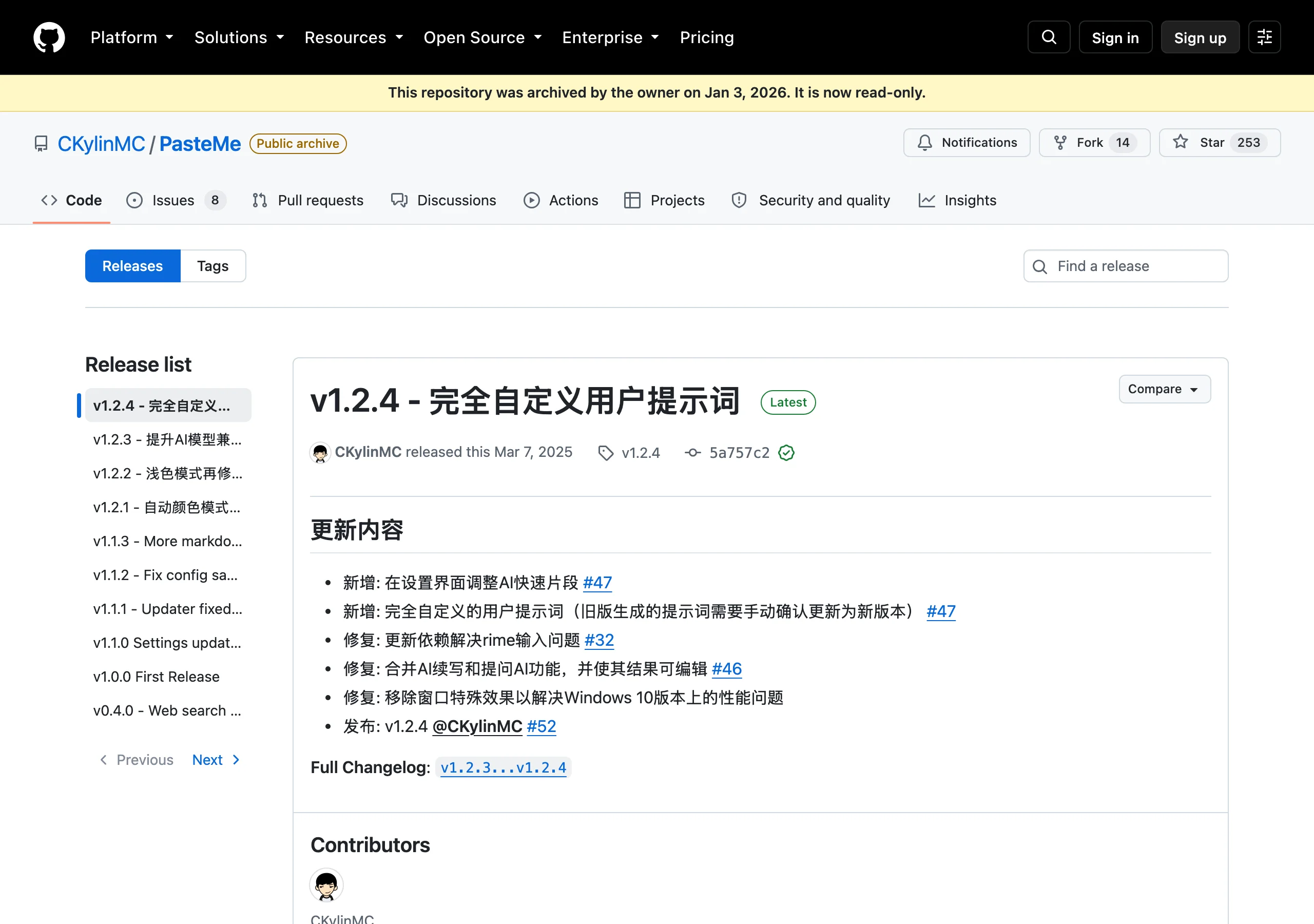Viewport: 1314px width, 924px height.
Task: Switch to the Pull requests tab
Action: [x=308, y=200]
